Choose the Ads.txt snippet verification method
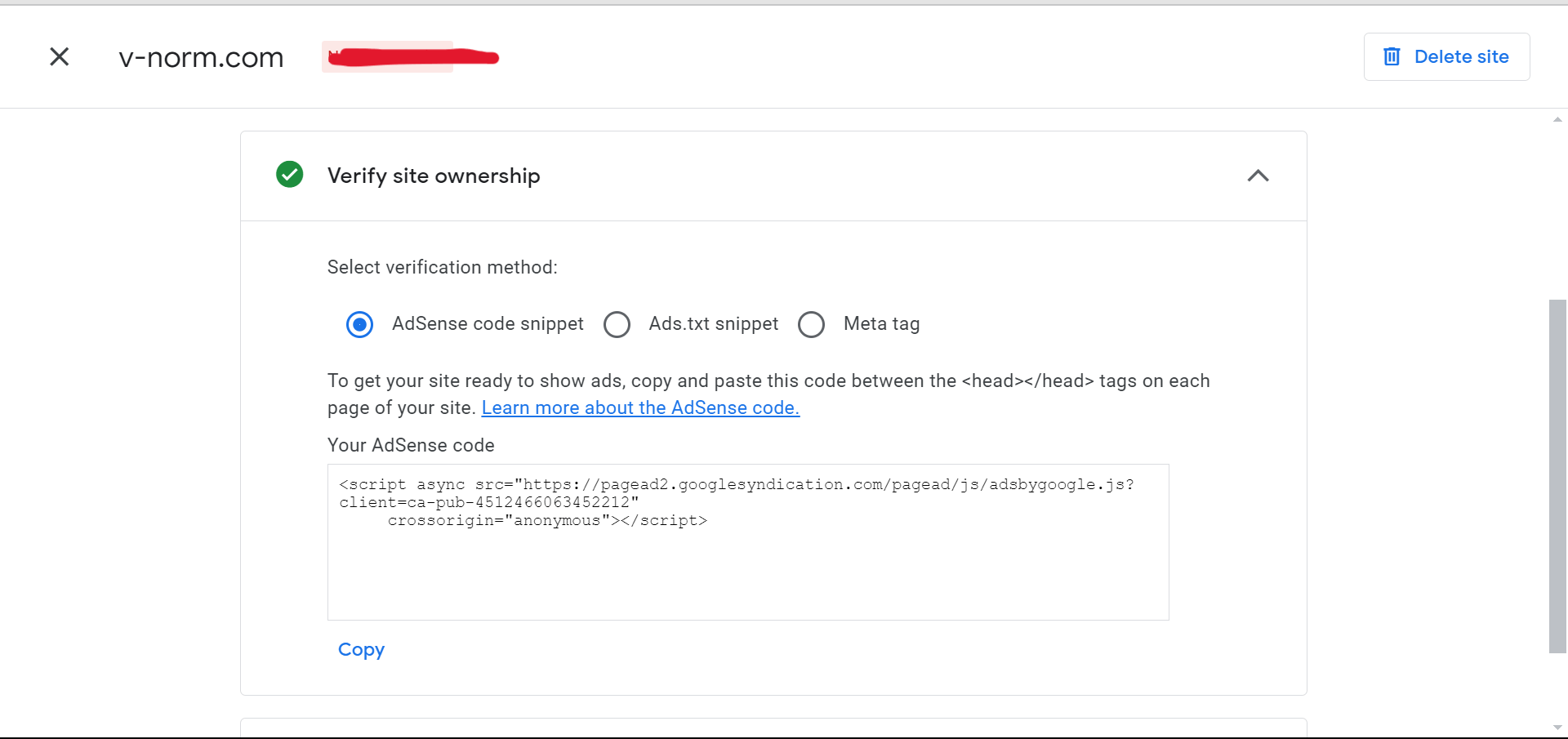The height and width of the screenshot is (739, 1568). pyautogui.click(x=617, y=324)
